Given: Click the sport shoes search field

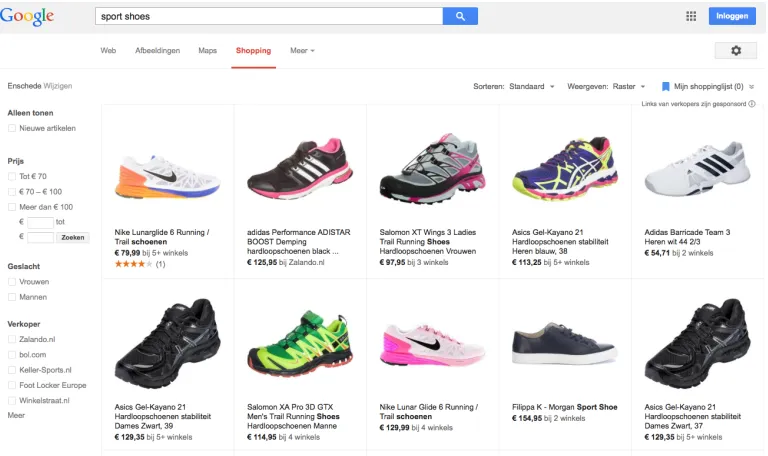Looking at the screenshot, I should 269,16.
